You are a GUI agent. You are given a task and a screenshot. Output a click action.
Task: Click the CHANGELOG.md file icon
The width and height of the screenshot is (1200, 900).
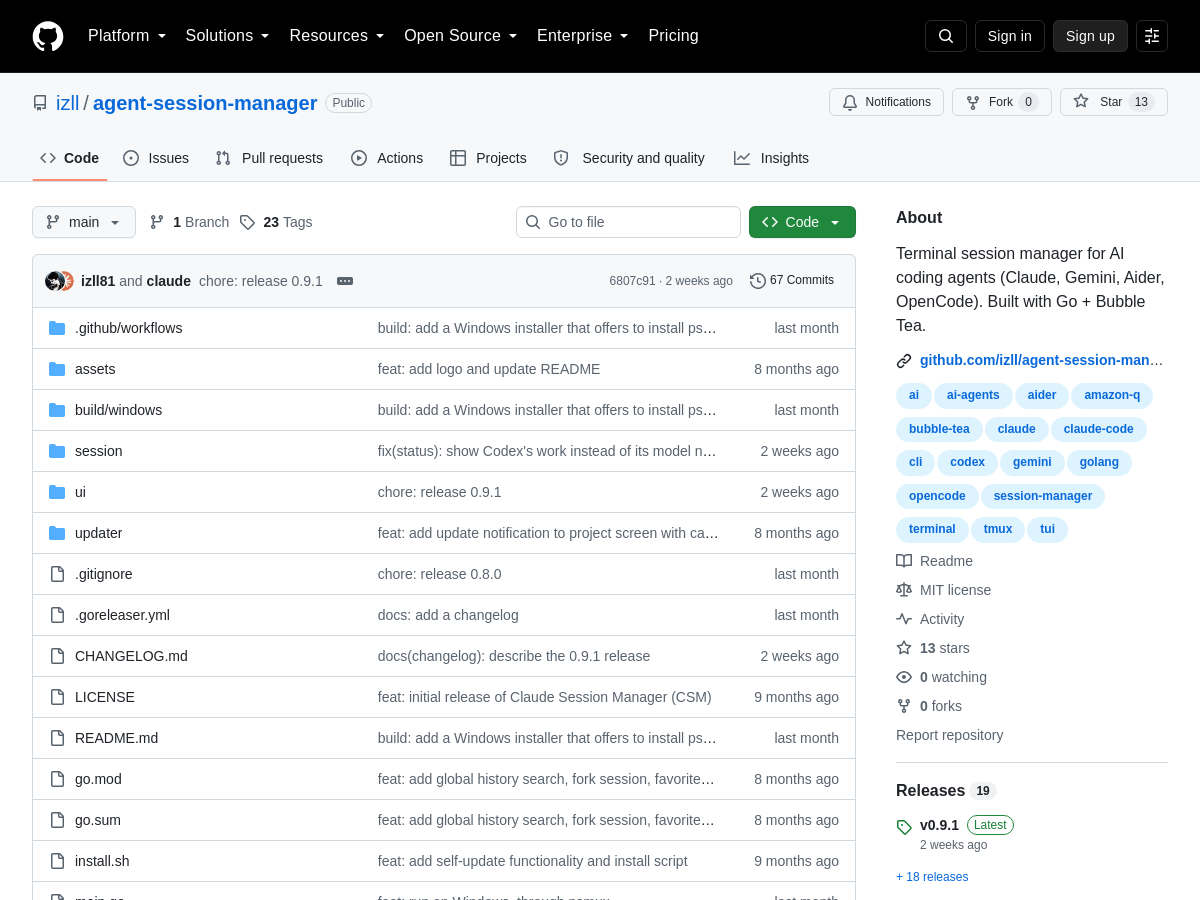pyautogui.click(x=57, y=656)
